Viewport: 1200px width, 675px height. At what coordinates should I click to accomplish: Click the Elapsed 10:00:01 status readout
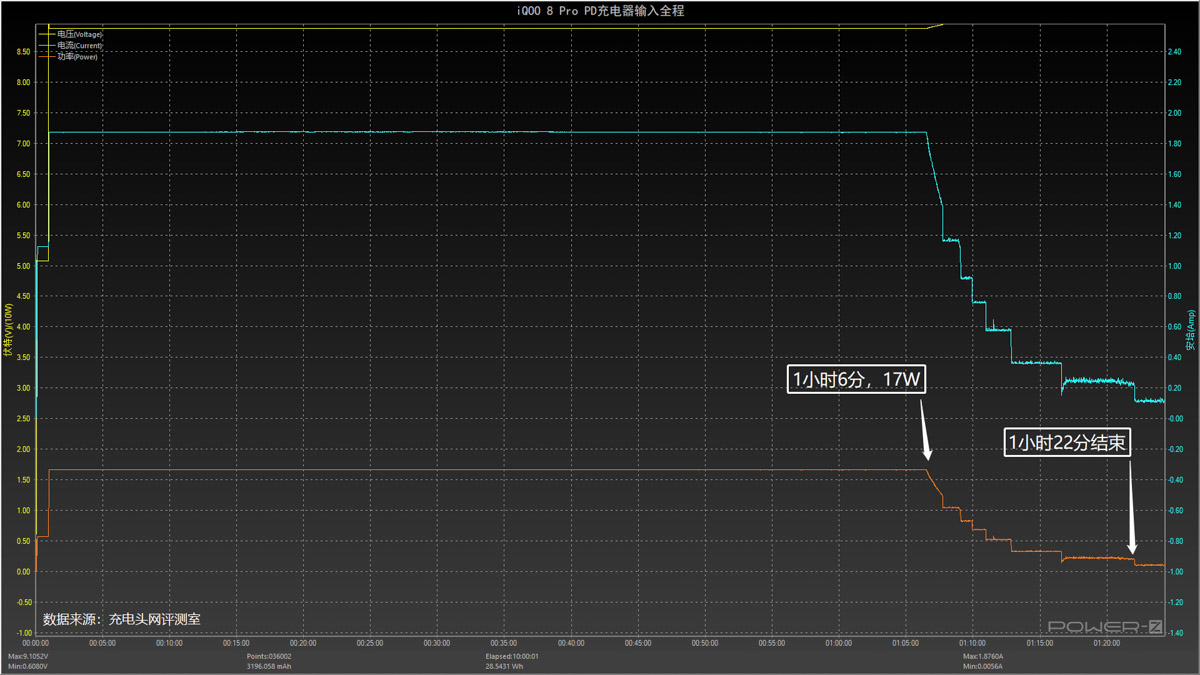coord(512,656)
